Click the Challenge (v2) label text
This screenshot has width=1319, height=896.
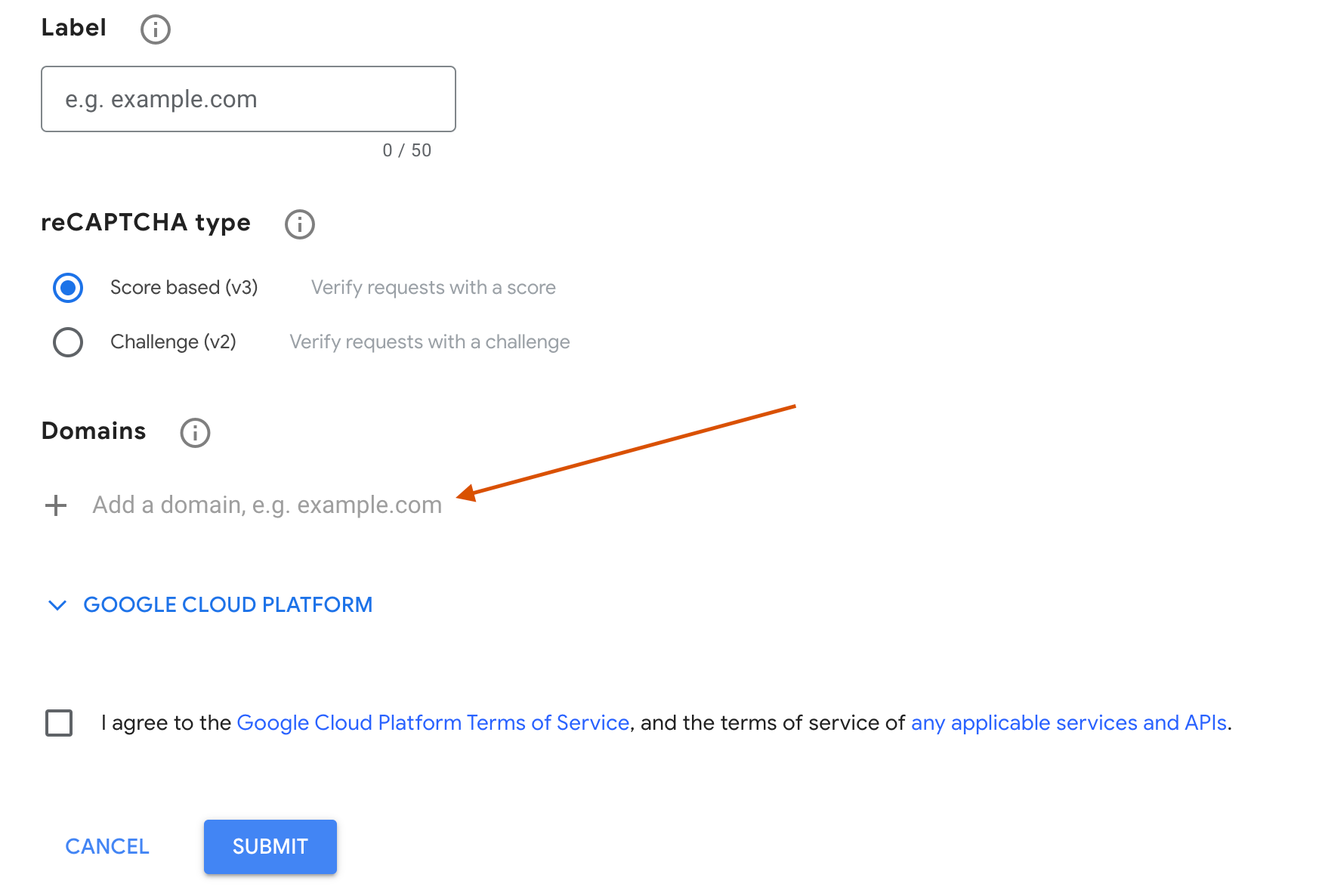click(x=174, y=341)
